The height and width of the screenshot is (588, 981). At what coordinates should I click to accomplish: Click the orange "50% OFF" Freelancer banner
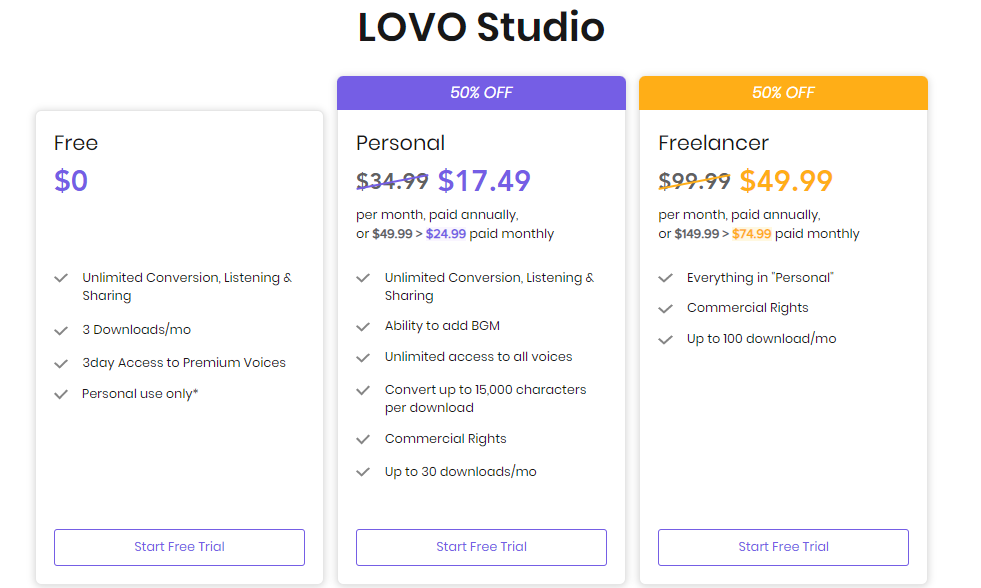click(783, 93)
